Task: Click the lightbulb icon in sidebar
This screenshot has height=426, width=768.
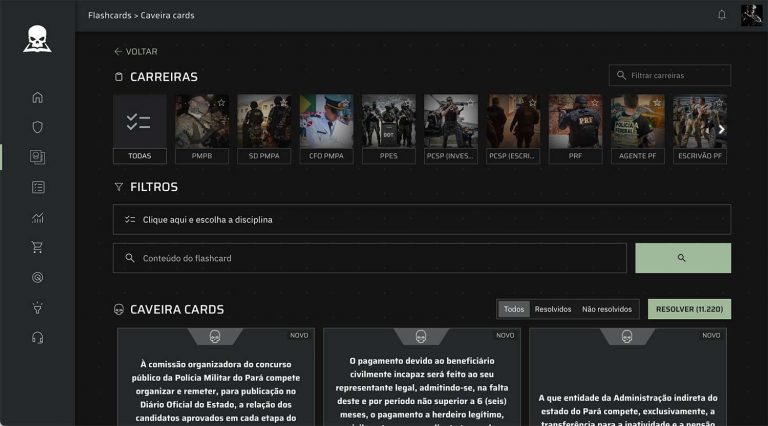Action: (x=38, y=307)
